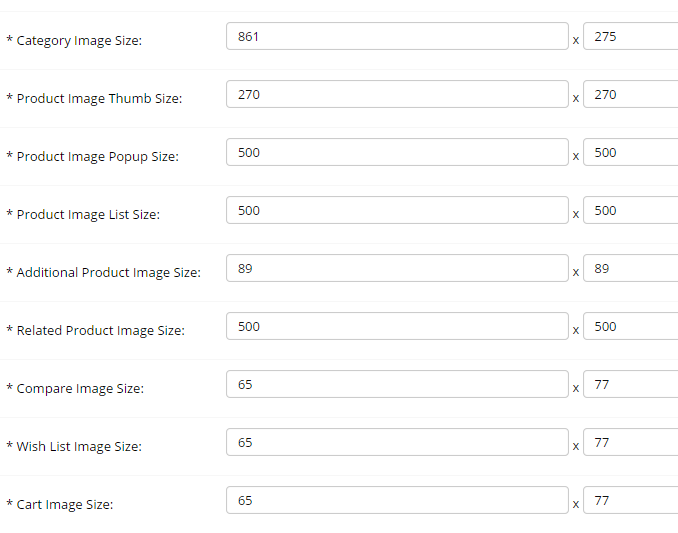Click the Compare Image Size width field

pos(397,385)
